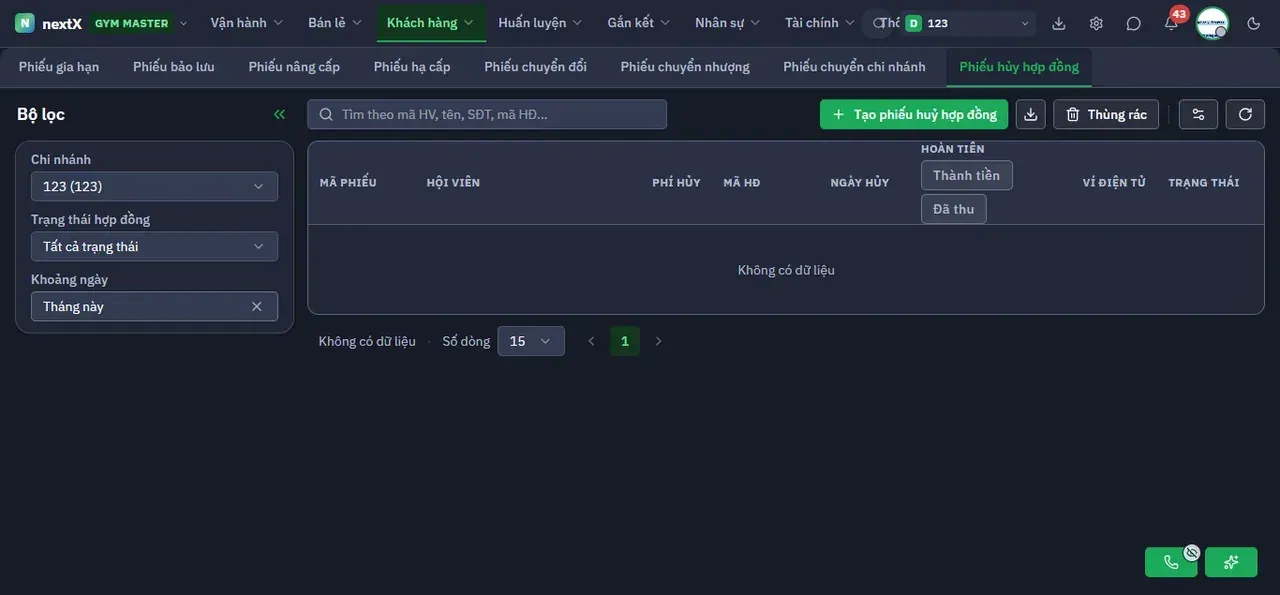Image resolution: width=1280 pixels, height=595 pixels.
Task: Open the Khách hàng menu
Action: [431, 23]
